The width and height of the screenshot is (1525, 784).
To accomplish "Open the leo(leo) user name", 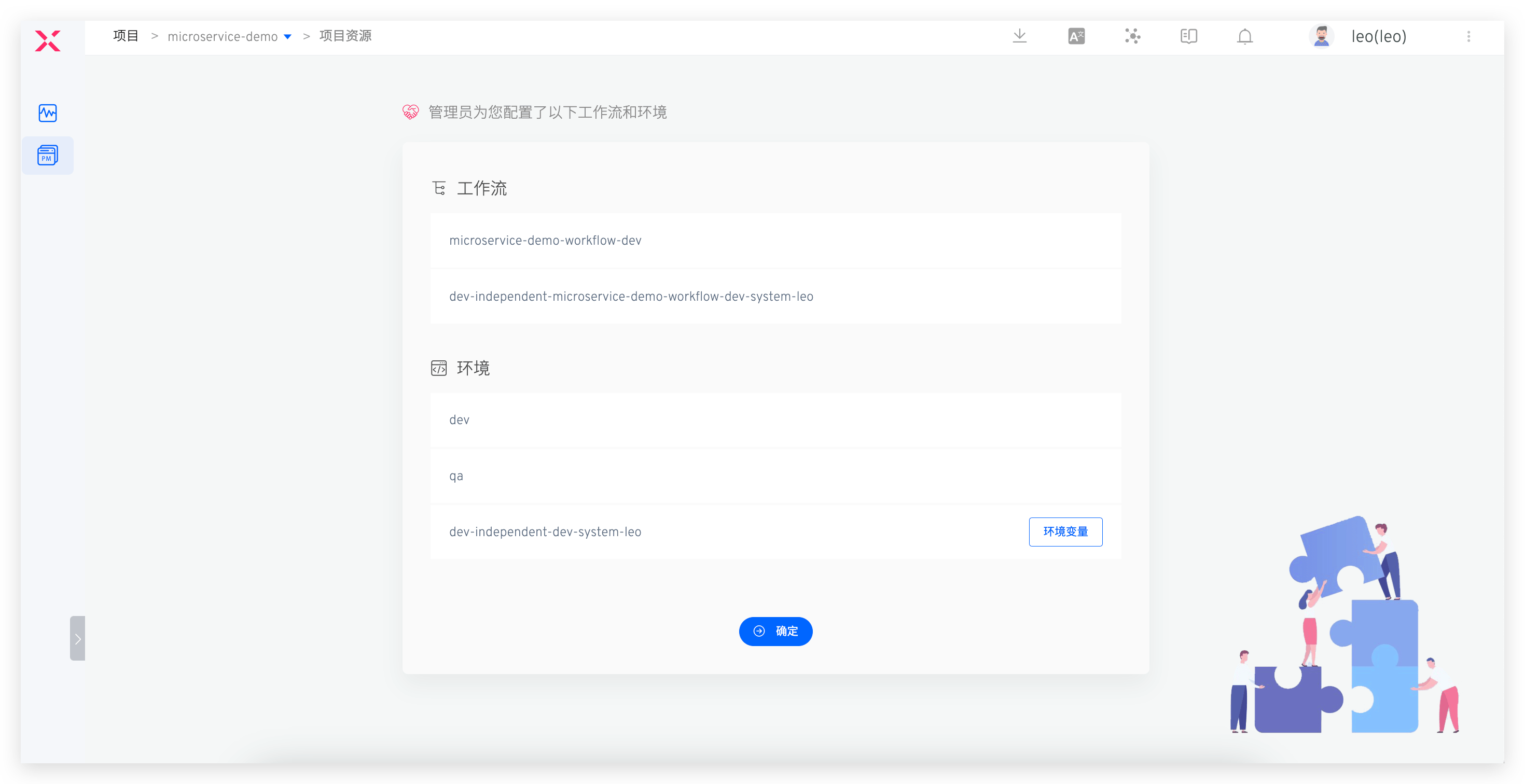I will (x=1379, y=37).
